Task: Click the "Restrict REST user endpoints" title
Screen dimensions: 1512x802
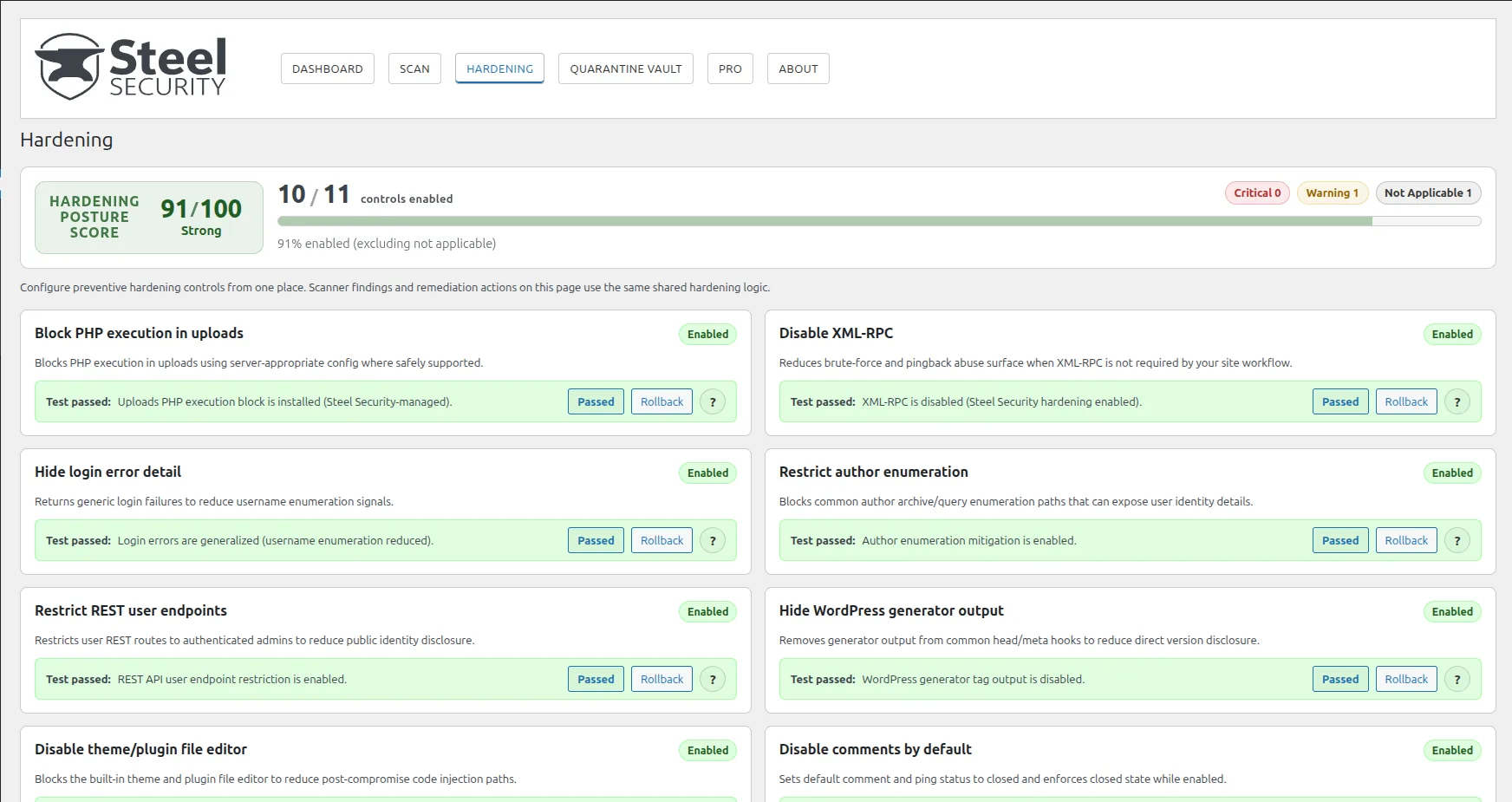Action: 131,610
